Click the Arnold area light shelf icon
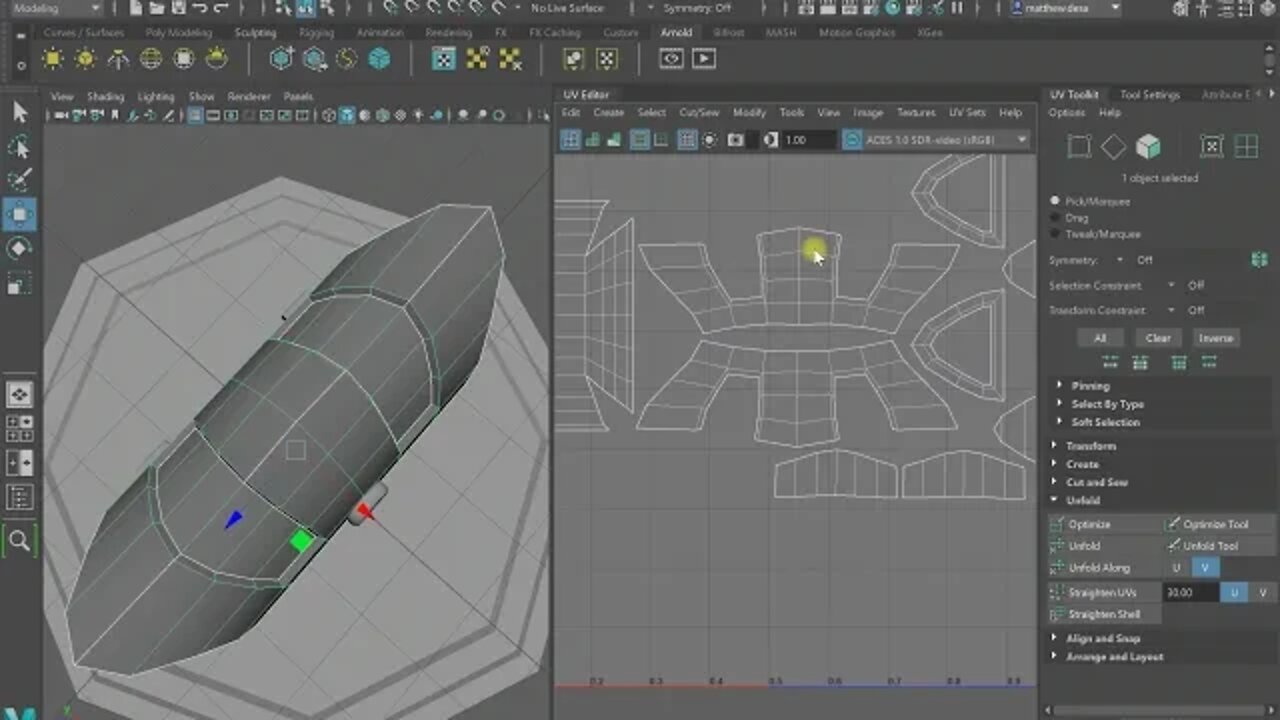The width and height of the screenshot is (1280, 720). (53, 59)
